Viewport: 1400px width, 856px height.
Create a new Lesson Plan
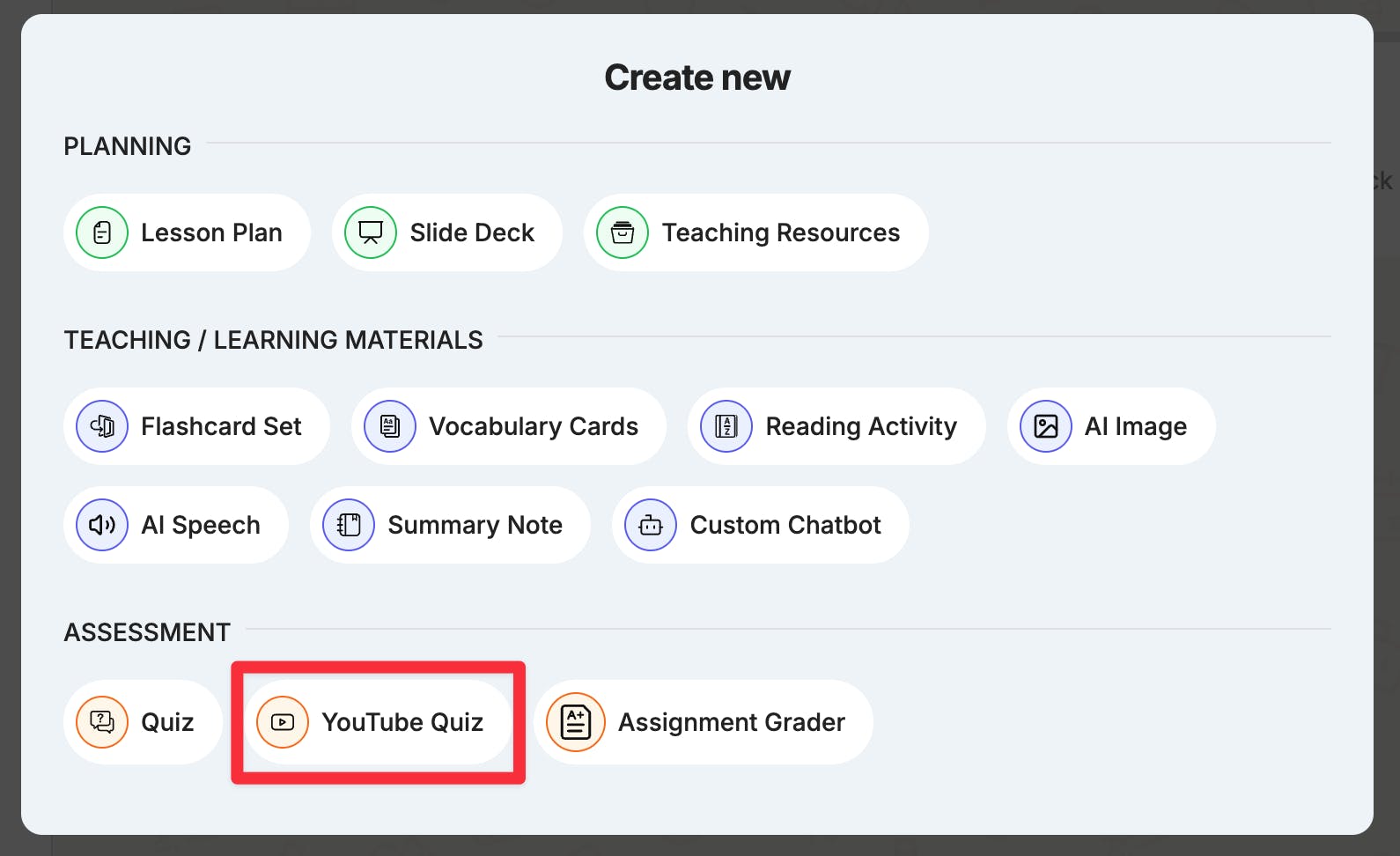(211, 232)
